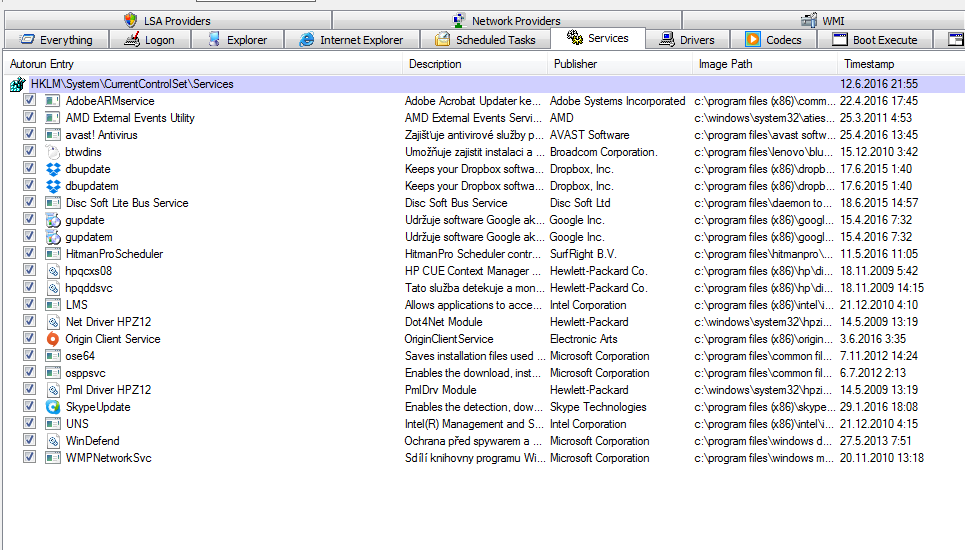
Task: Open the Boot Execute tab
Action: pos(875,40)
